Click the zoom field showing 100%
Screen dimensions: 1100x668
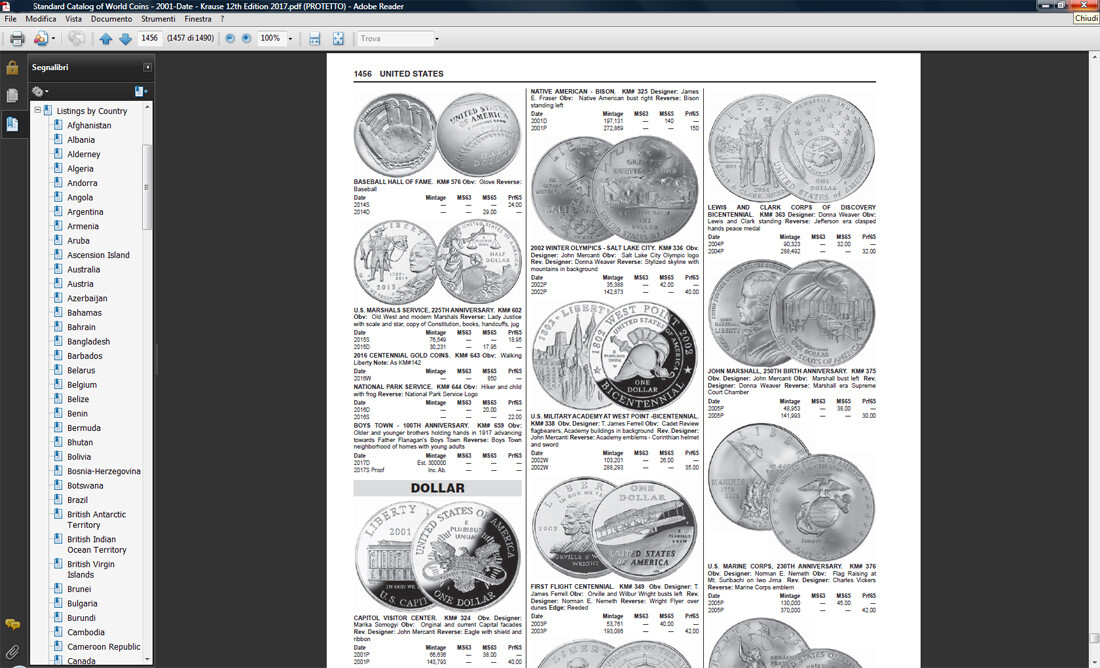[x=271, y=39]
